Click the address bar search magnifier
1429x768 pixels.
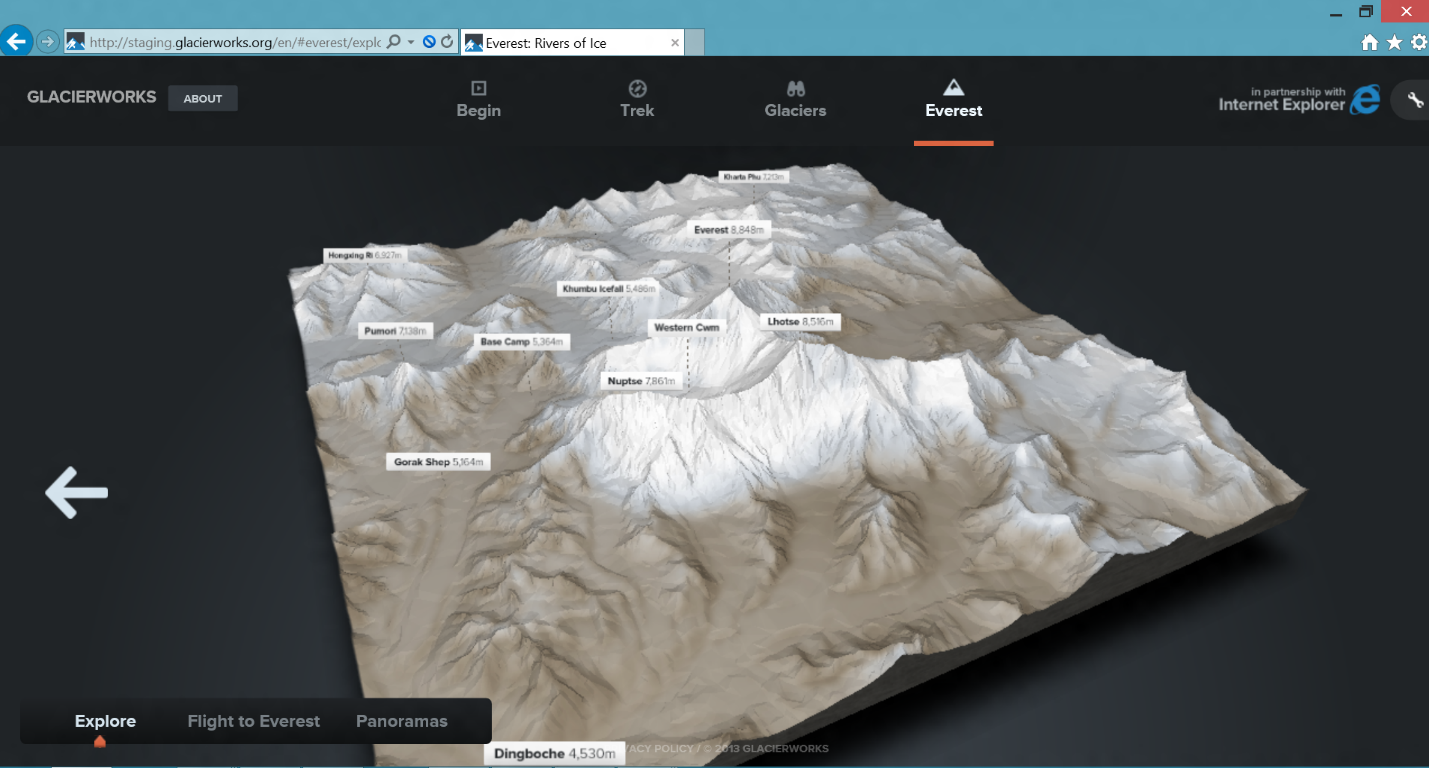tap(393, 42)
